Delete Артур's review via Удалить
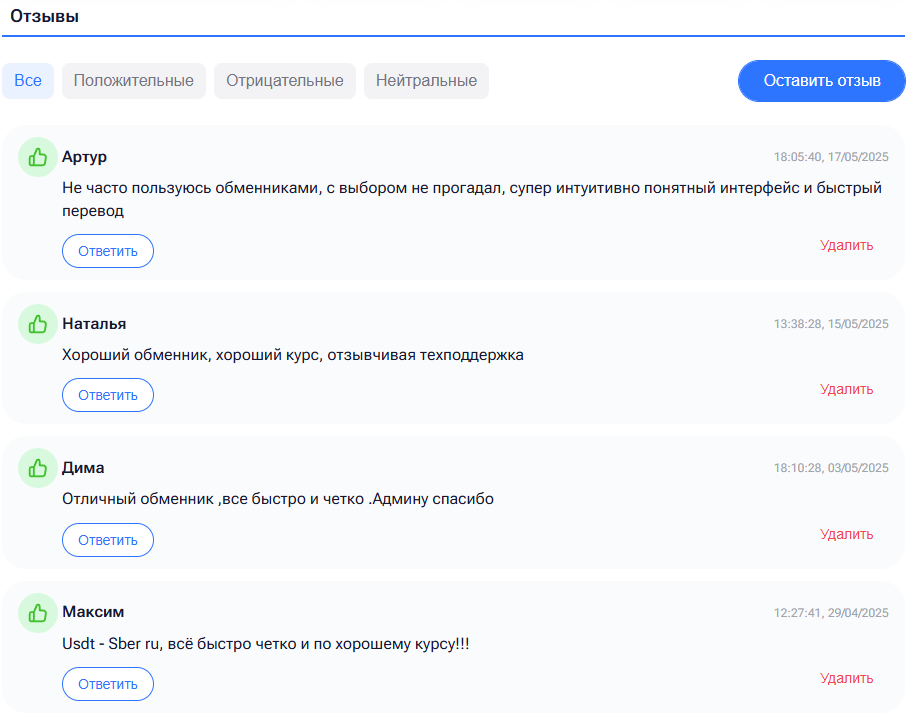This screenshot has height=724, width=912. coord(846,245)
